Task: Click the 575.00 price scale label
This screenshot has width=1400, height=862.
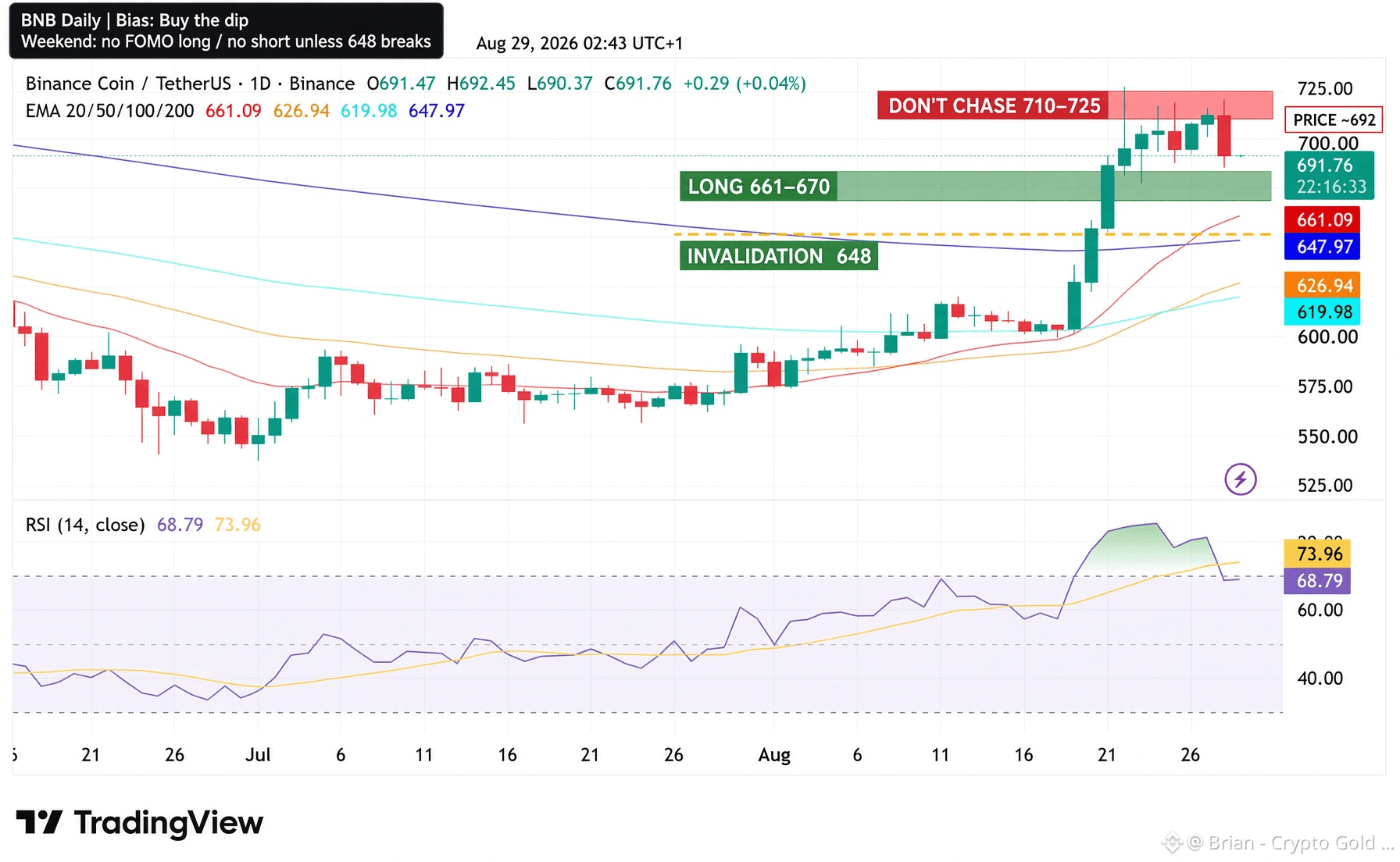Action: coord(1325,386)
